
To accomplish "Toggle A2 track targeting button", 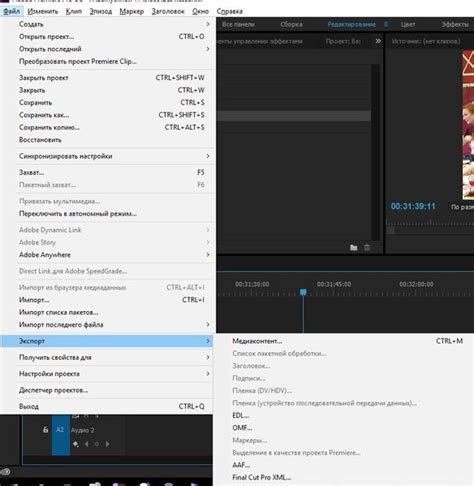I will click(x=60, y=430).
